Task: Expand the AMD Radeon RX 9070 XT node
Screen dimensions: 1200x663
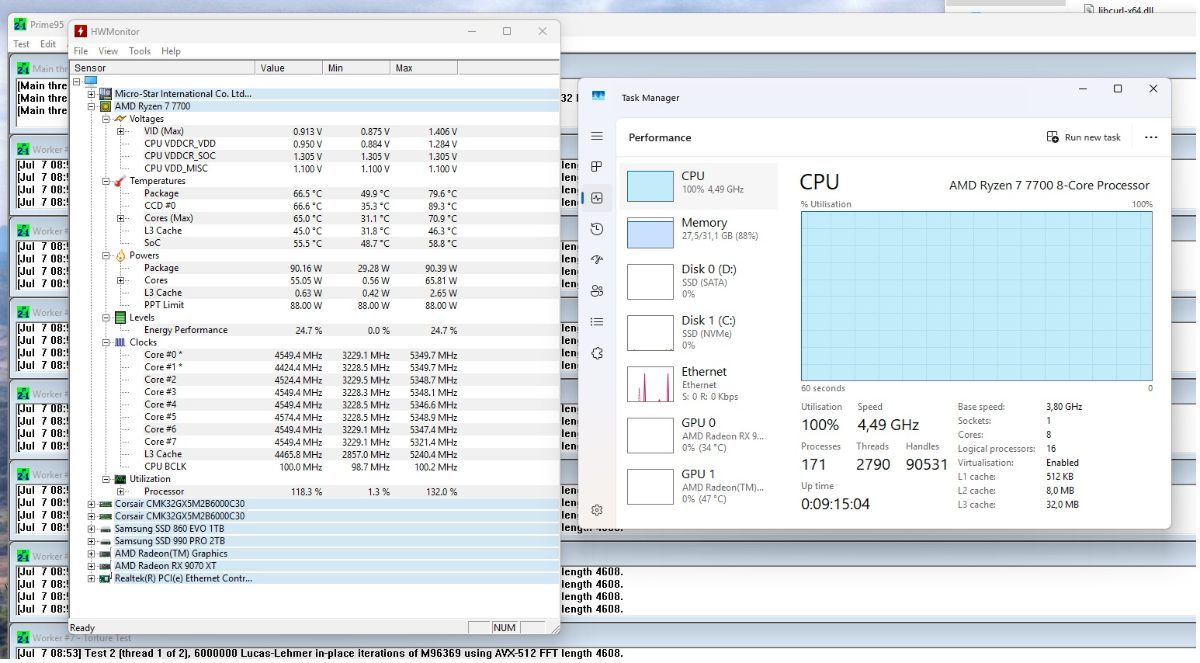Action: [91, 566]
